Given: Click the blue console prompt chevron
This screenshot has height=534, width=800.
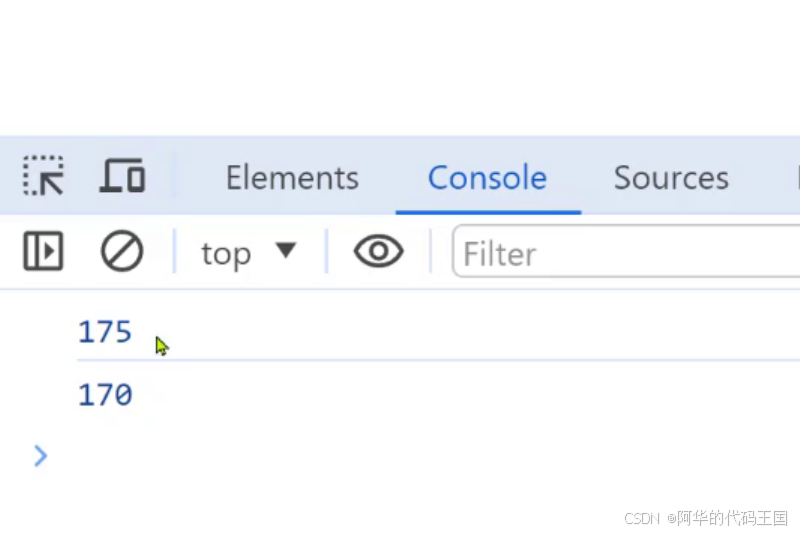Looking at the screenshot, I should pyautogui.click(x=40, y=457).
